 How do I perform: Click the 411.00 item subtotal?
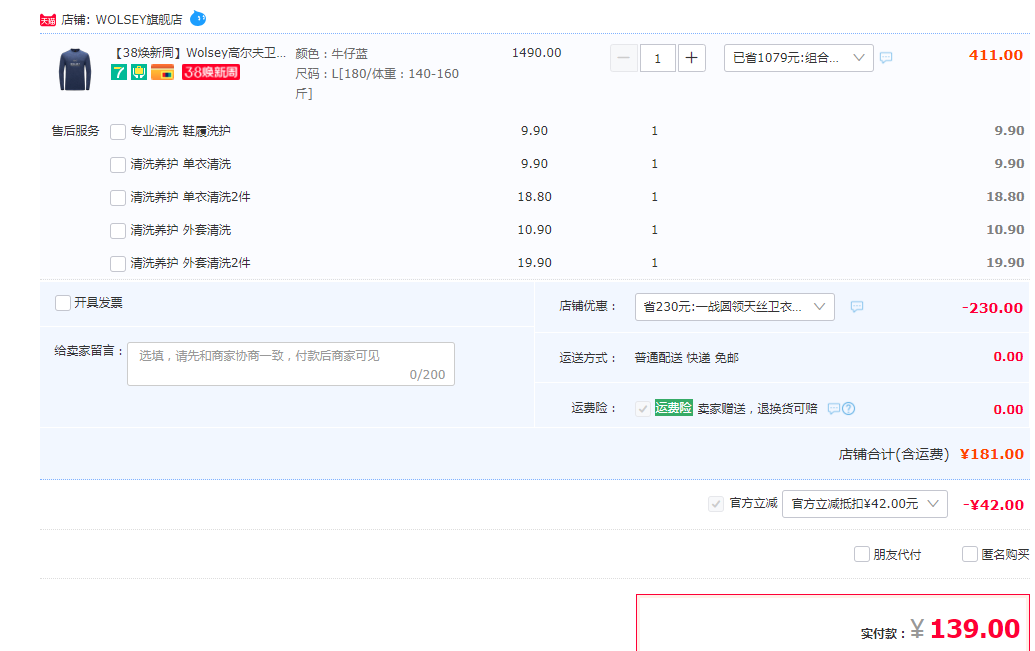(996, 55)
